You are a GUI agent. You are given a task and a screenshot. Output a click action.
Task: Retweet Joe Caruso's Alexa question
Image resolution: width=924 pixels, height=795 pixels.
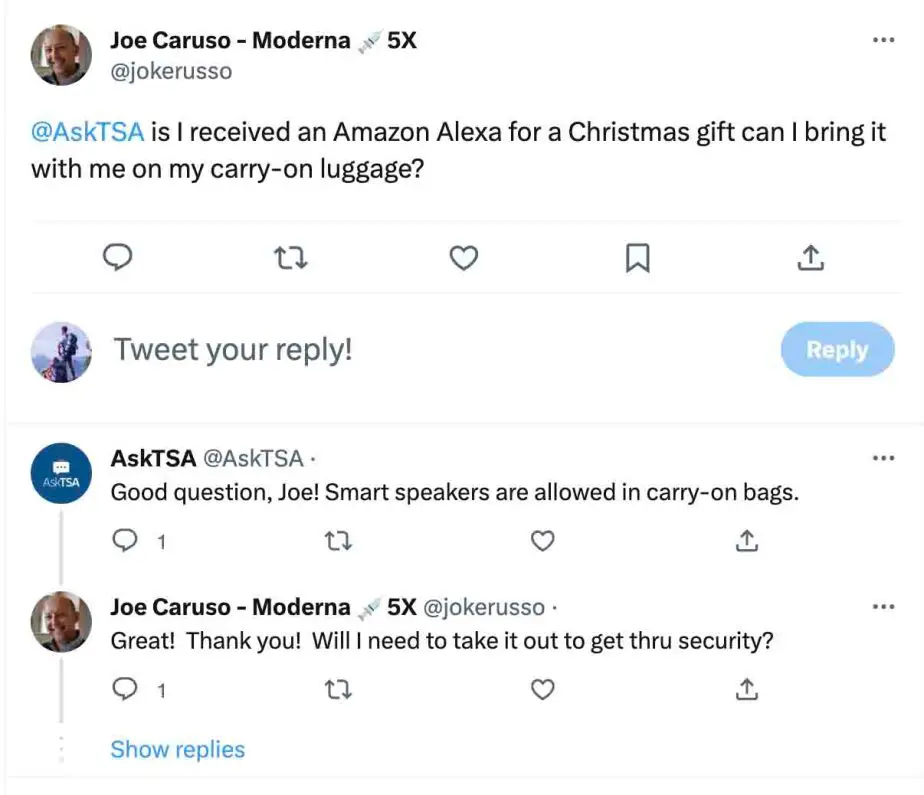click(290, 258)
